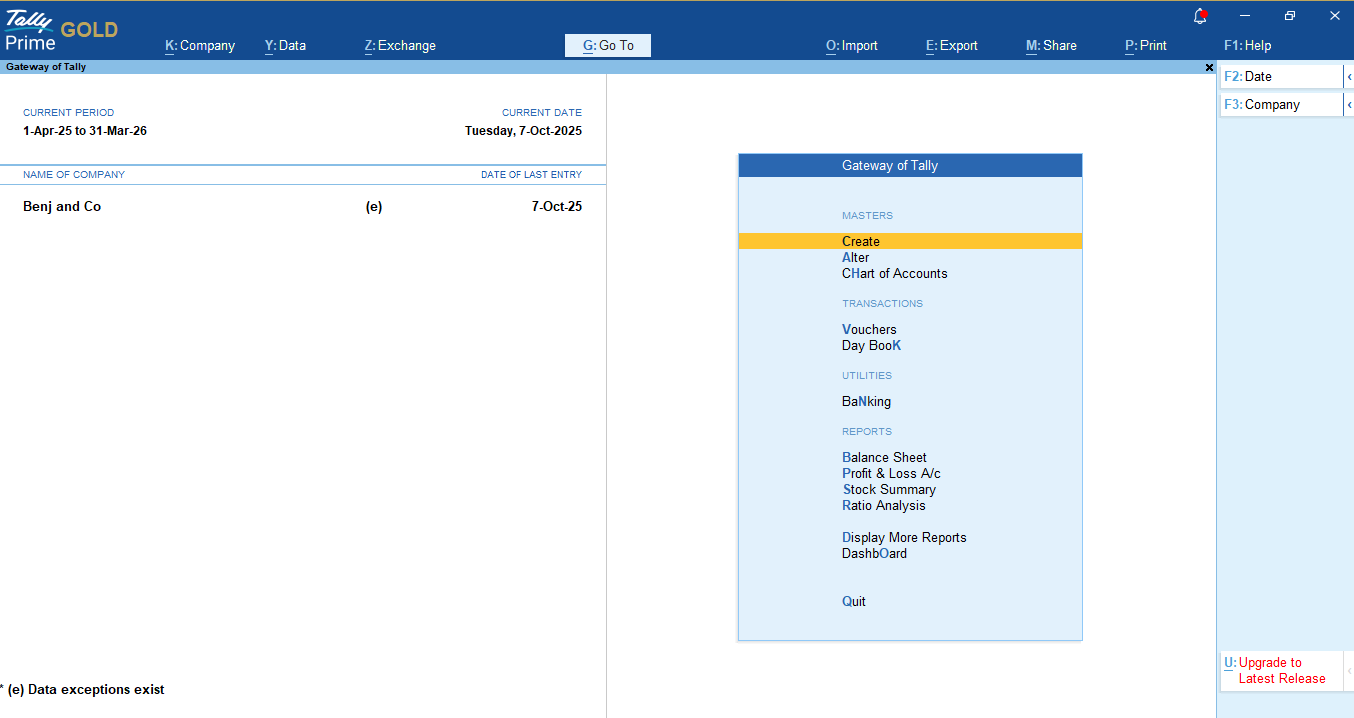Click the TallyPrime Gold logo
The image size is (1354, 718).
click(x=61, y=29)
